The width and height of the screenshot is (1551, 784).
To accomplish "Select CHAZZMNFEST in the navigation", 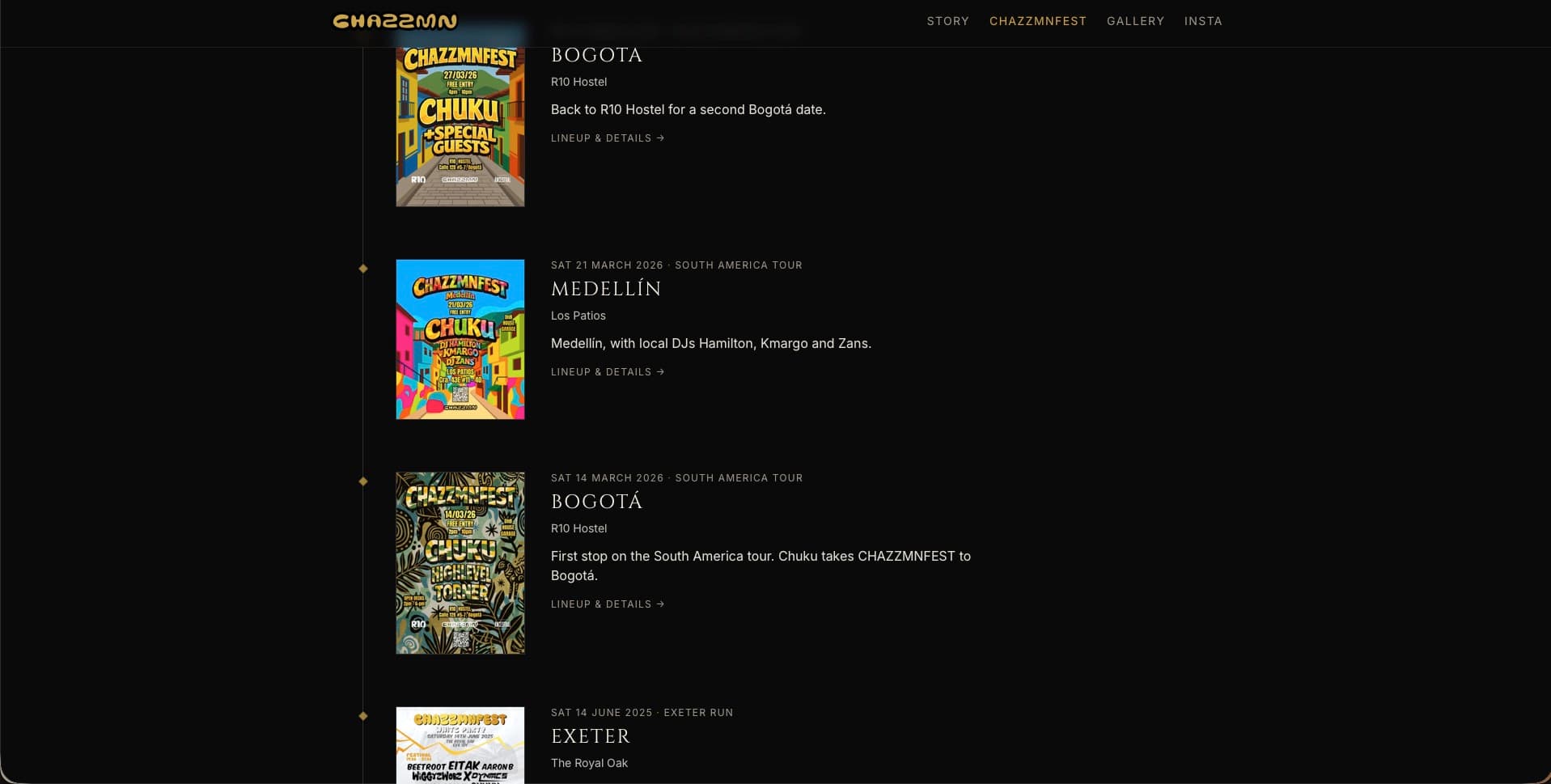I will (x=1037, y=21).
